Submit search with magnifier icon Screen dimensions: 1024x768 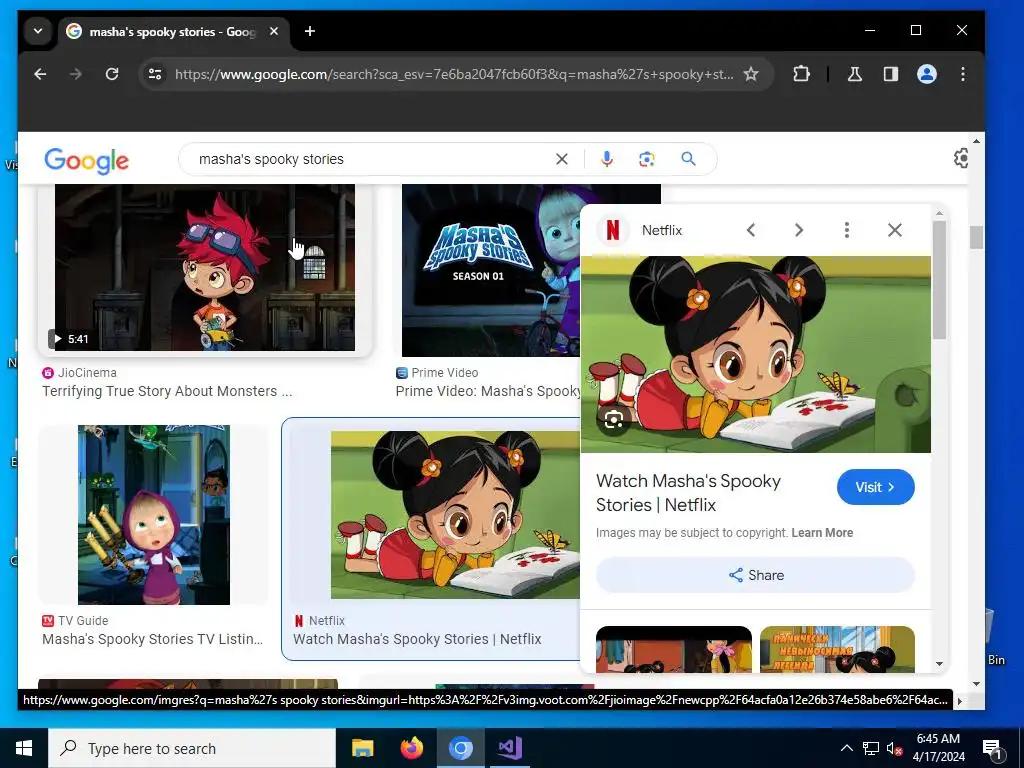[688, 159]
